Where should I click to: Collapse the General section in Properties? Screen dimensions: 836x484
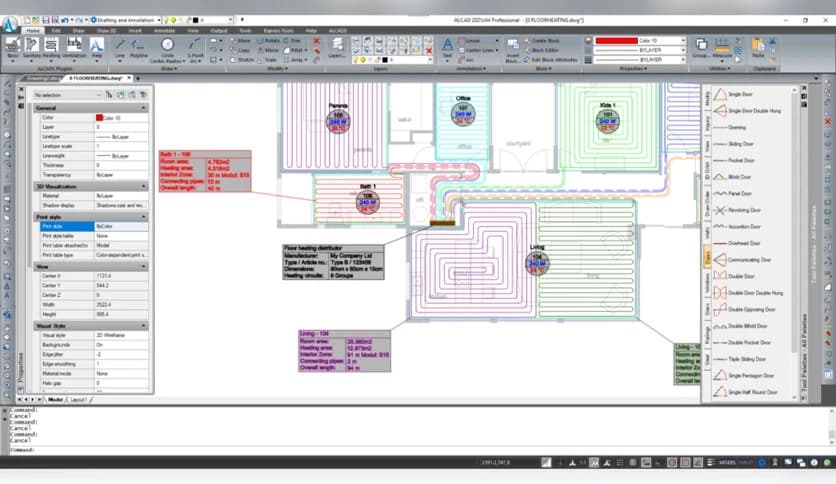(143, 108)
